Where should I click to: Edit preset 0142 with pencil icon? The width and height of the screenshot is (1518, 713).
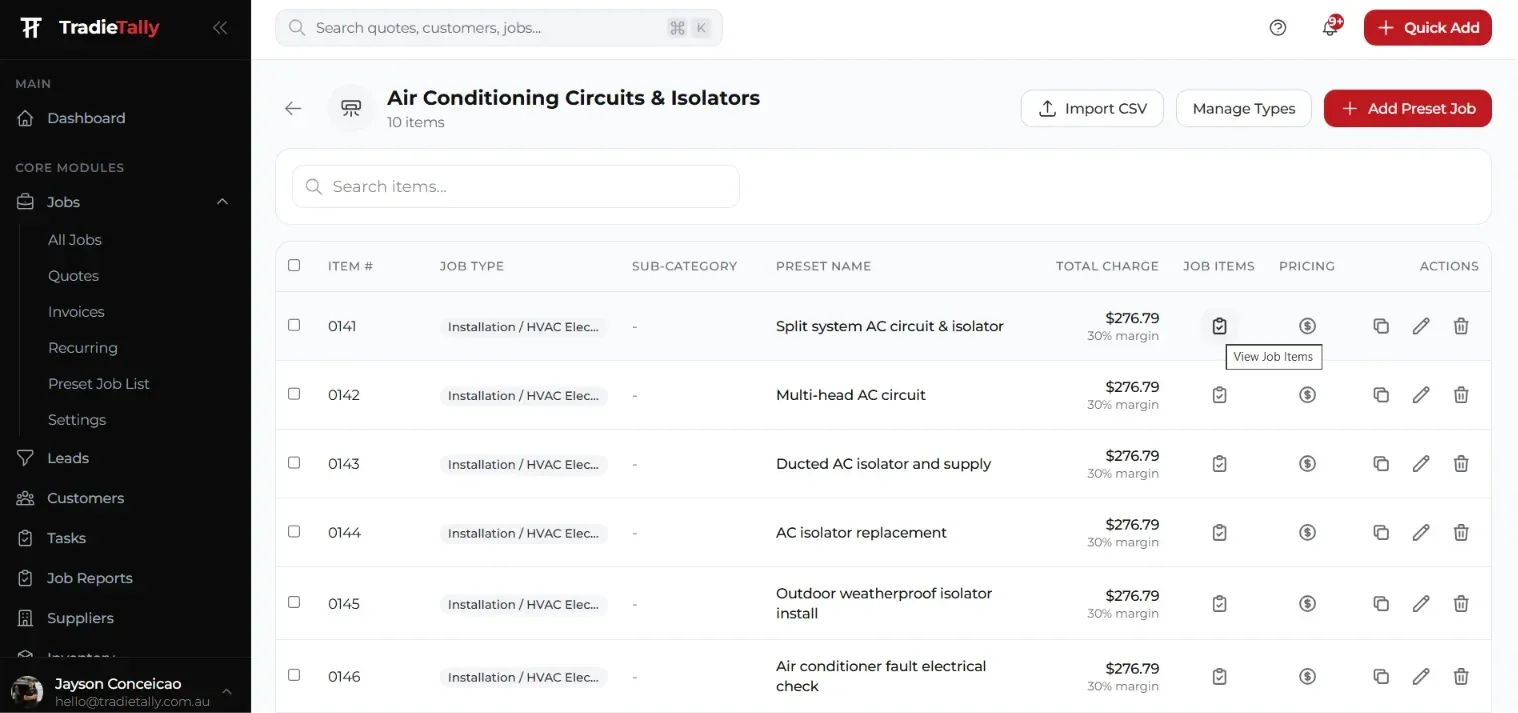[1421, 395]
